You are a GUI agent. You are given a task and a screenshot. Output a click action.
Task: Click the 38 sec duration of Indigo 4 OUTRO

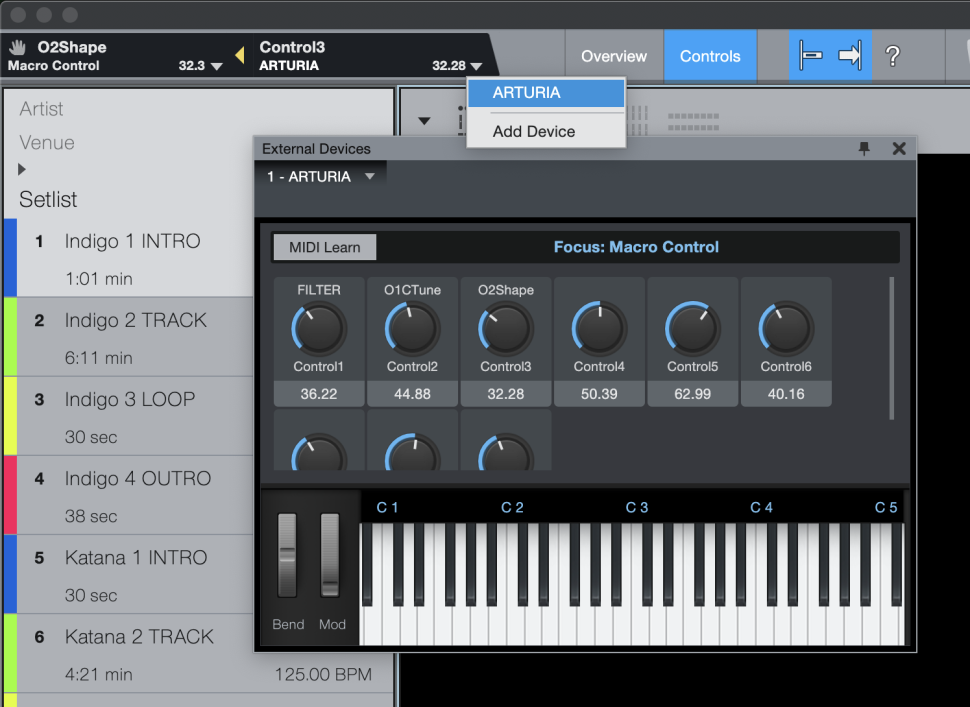91,516
